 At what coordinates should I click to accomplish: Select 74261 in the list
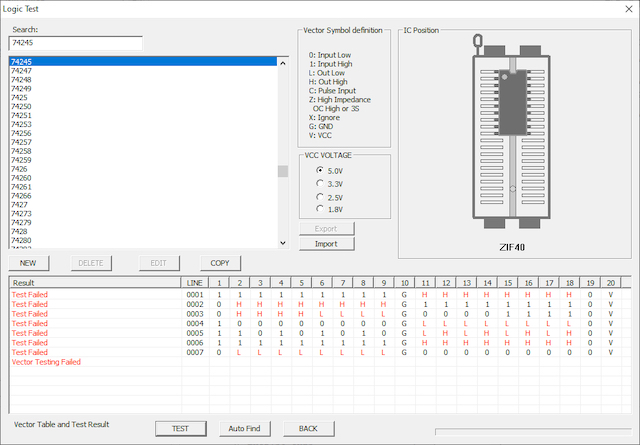coord(21,187)
